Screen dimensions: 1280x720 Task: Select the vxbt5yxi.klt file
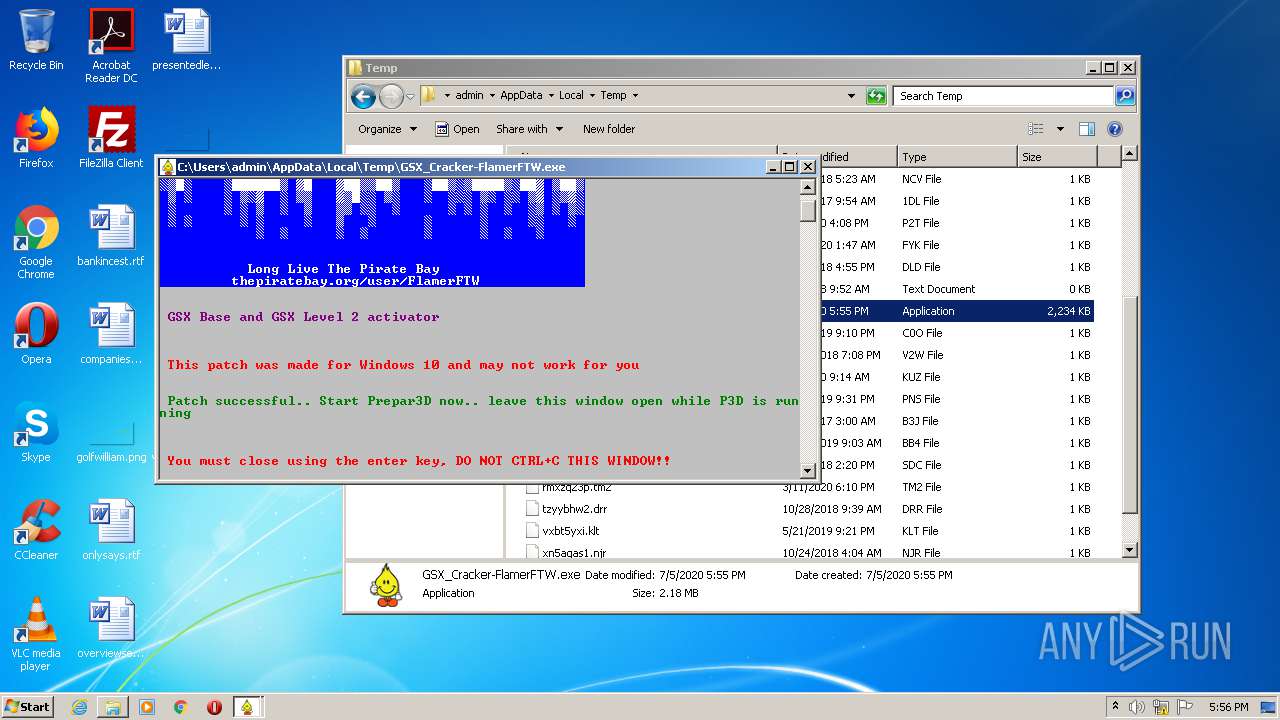tap(570, 531)
